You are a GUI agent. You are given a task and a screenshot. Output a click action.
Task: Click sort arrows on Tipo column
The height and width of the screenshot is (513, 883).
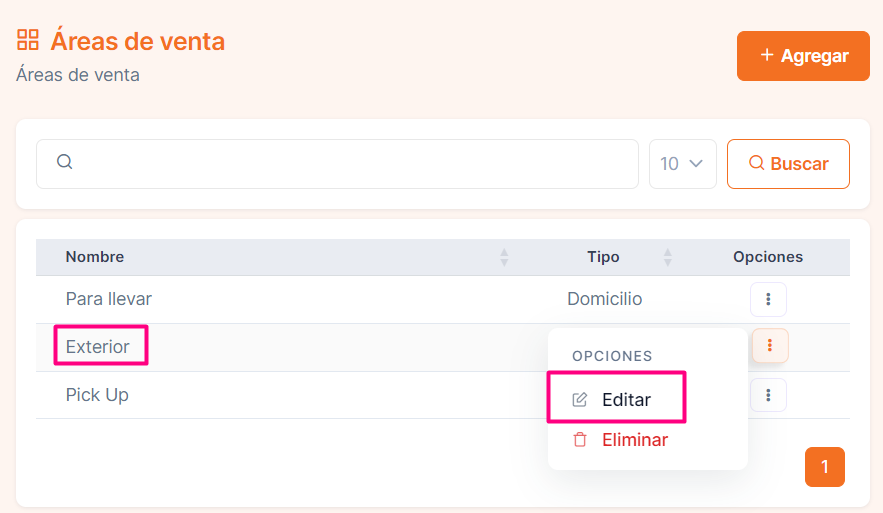point(668,257)
